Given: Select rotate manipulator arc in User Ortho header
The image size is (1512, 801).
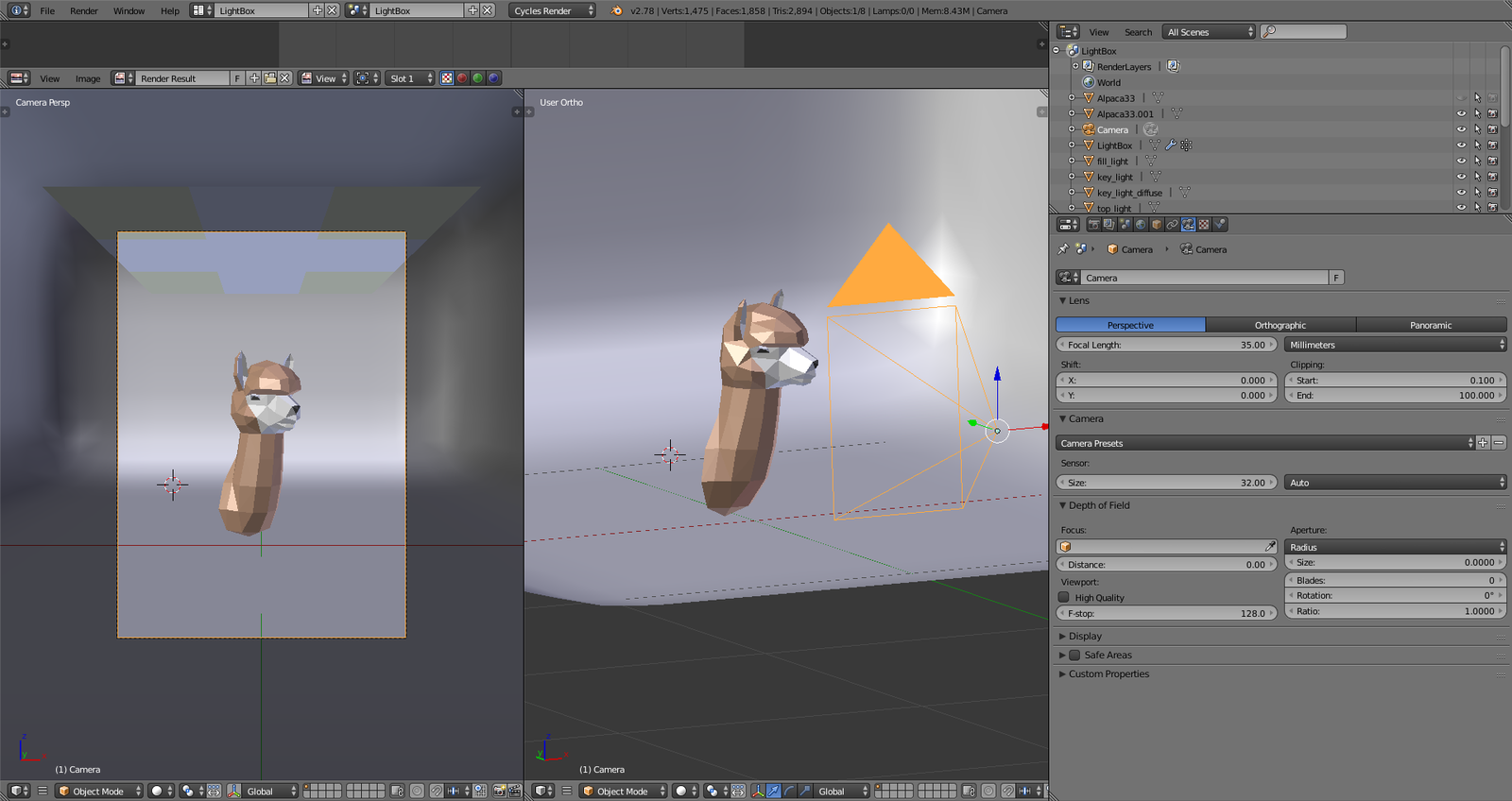Looking at the screenshot, I should coord(789,791).
